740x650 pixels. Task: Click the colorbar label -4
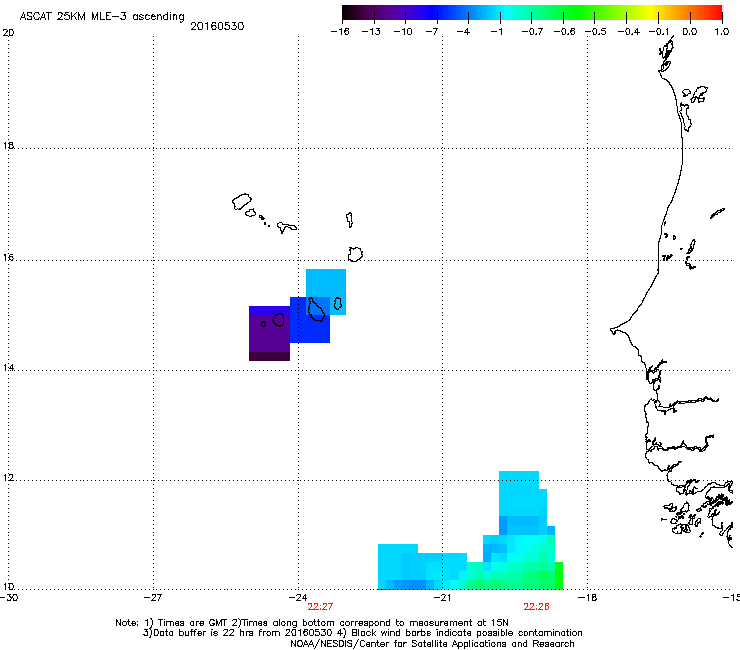click(463, 32)
